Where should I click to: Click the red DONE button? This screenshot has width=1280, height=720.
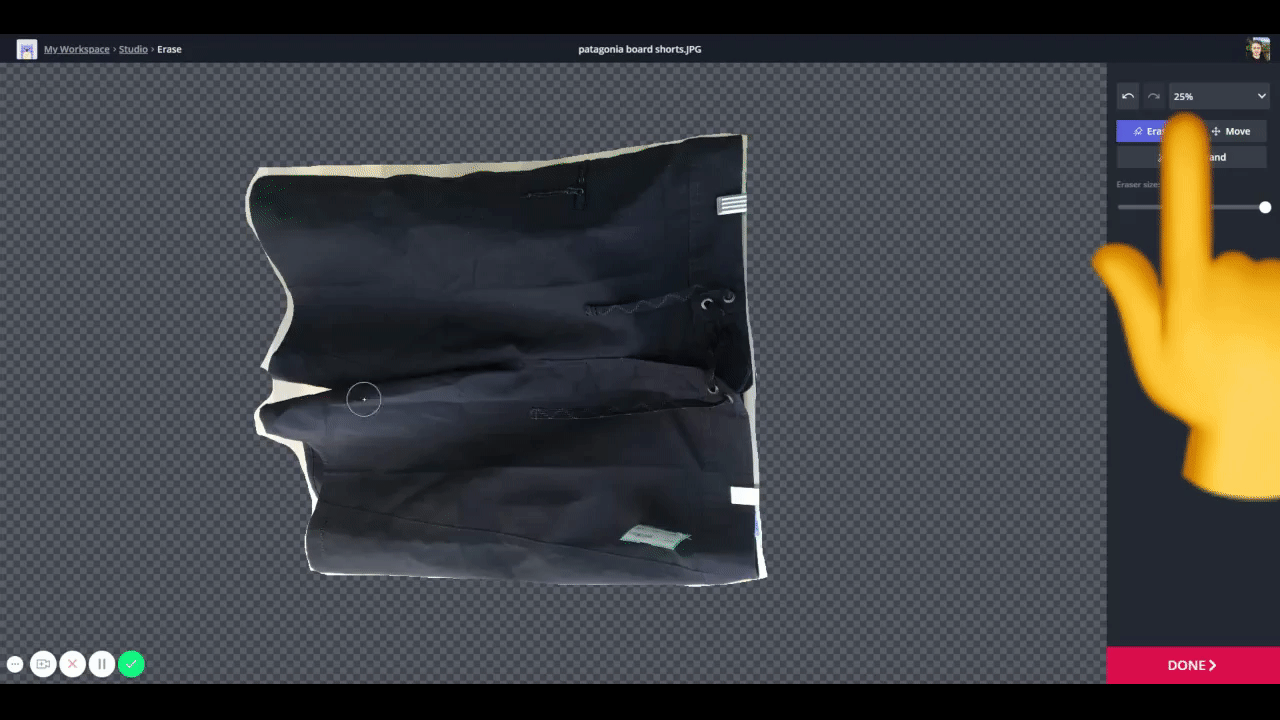(x=1193, y=665)
